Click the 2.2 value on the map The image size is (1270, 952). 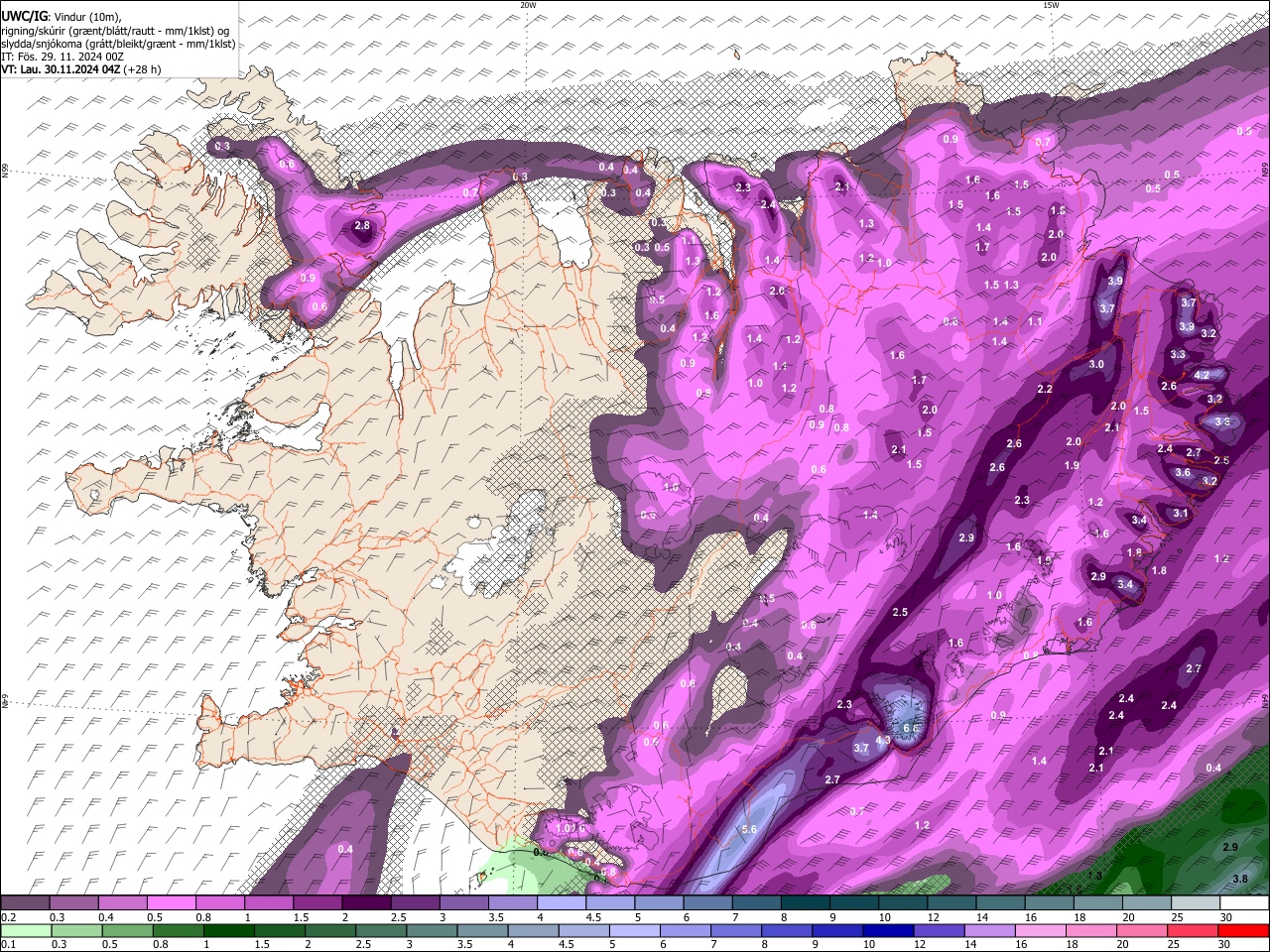1044,389
